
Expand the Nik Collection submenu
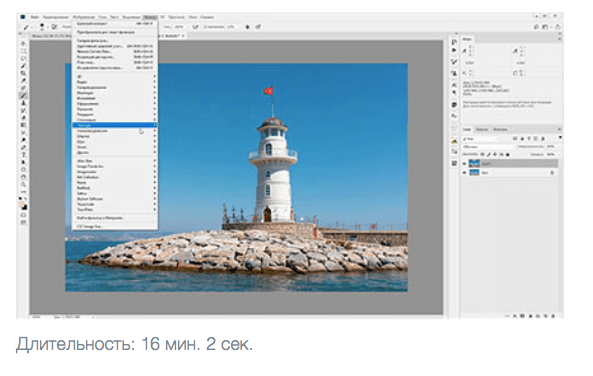[x=115, y=177]
